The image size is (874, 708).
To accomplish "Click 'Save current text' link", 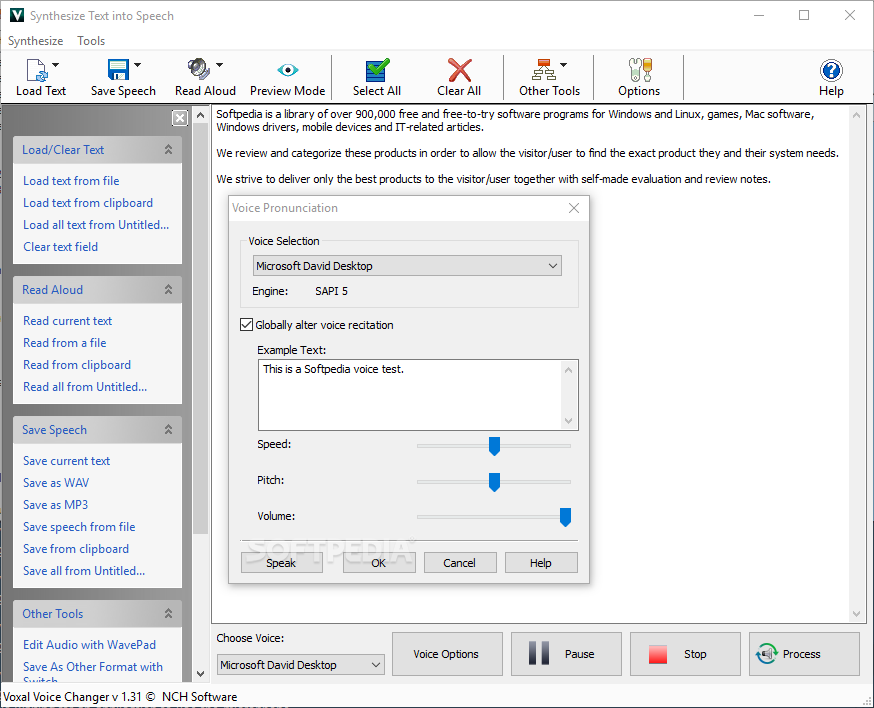I will [66, 460].
